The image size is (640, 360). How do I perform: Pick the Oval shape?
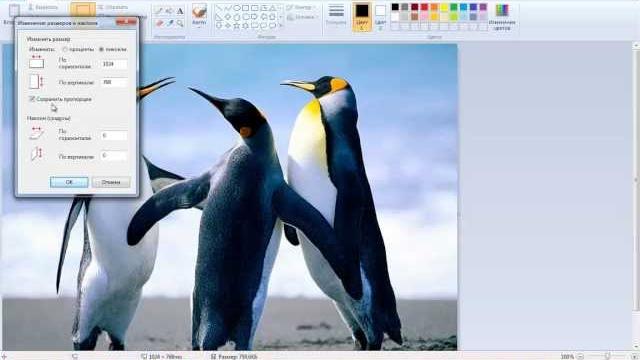[237, 8]
